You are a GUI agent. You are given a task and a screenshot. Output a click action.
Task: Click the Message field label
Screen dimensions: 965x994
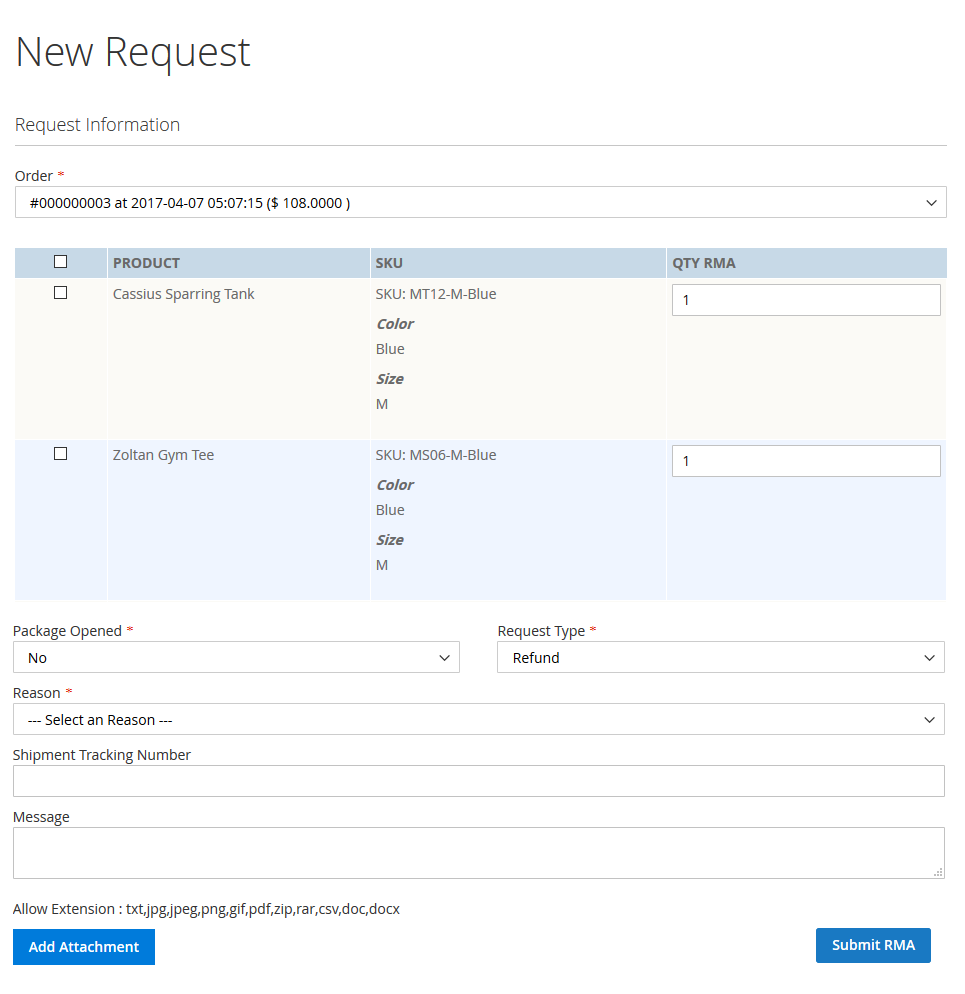click(x=41, y=817)
